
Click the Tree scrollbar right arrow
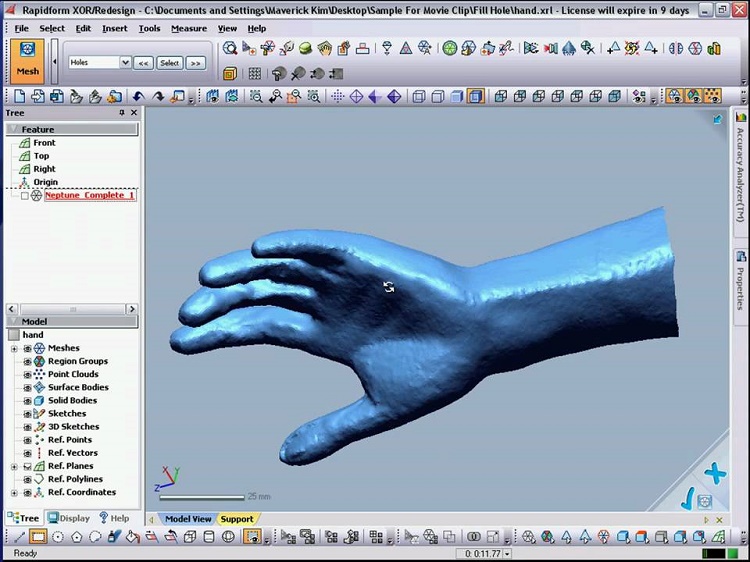(x=132, y=309)
